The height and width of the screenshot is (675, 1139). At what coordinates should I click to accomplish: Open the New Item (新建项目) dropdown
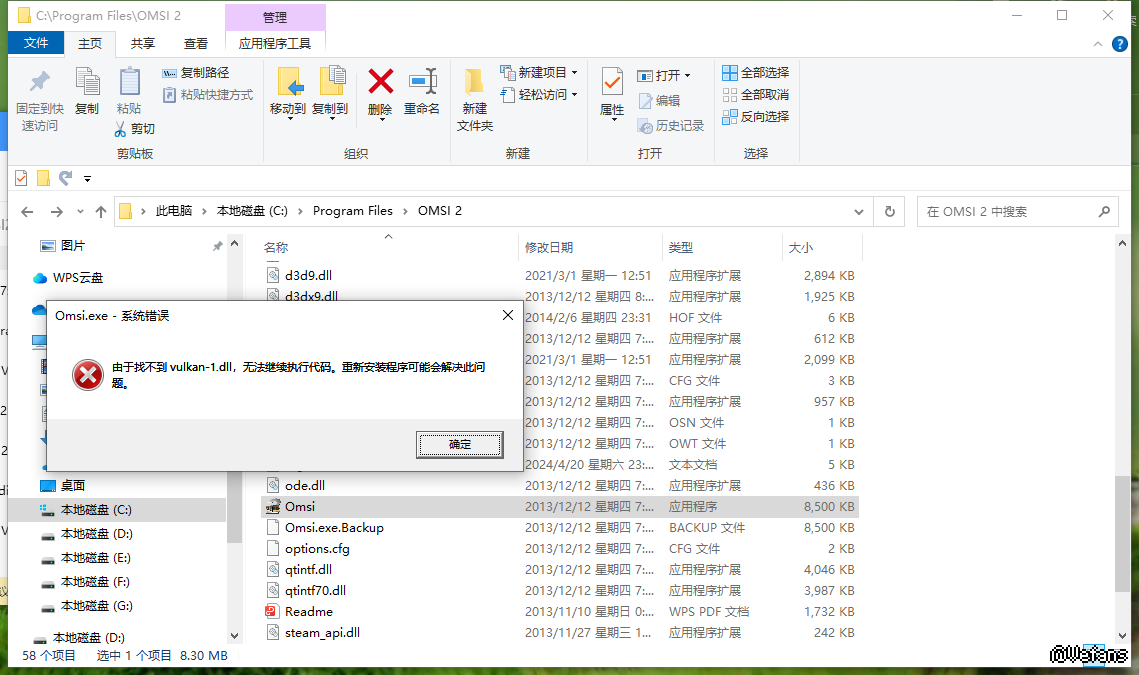[x=539, y=73]
